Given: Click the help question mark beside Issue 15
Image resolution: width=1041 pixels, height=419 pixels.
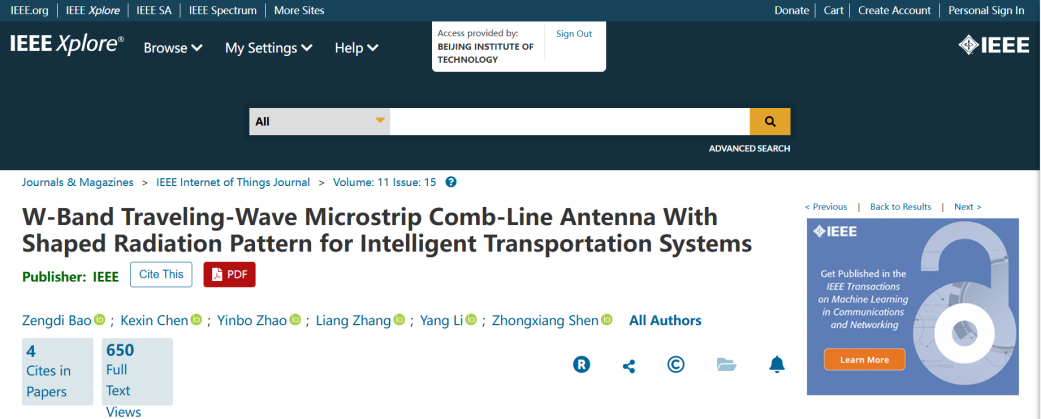Looking at the screenshot, I should pyautogui.click(x=451, y=182).
